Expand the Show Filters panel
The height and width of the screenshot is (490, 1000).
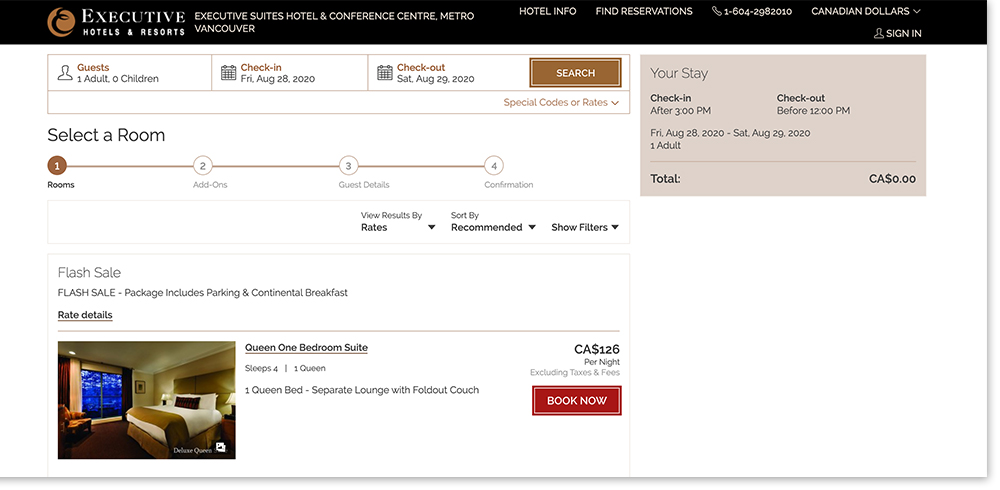[585, 227]
